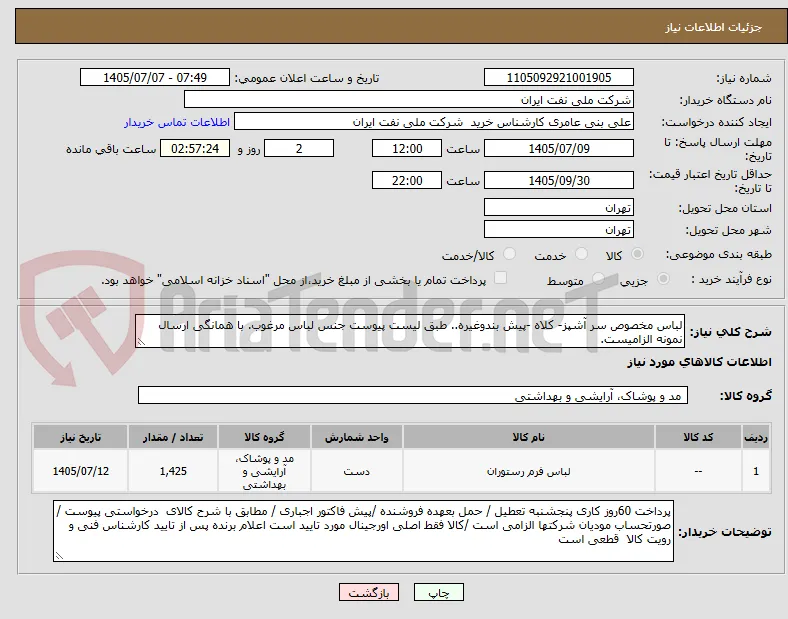Click the need number field 1105092921001905
Screen dimensions: 788x619
tap(559, 78)
